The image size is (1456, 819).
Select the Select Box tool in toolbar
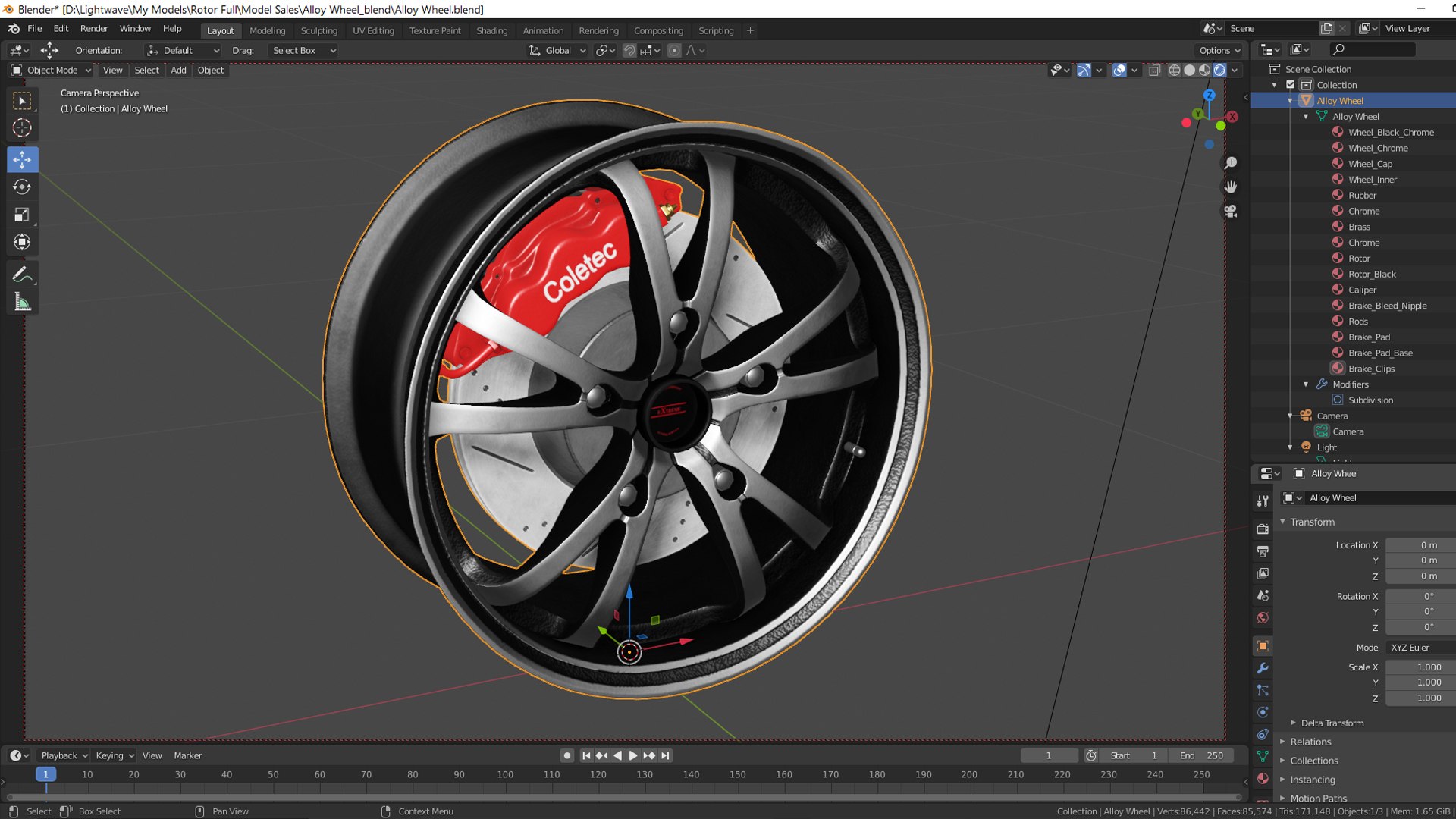(22, 101)
